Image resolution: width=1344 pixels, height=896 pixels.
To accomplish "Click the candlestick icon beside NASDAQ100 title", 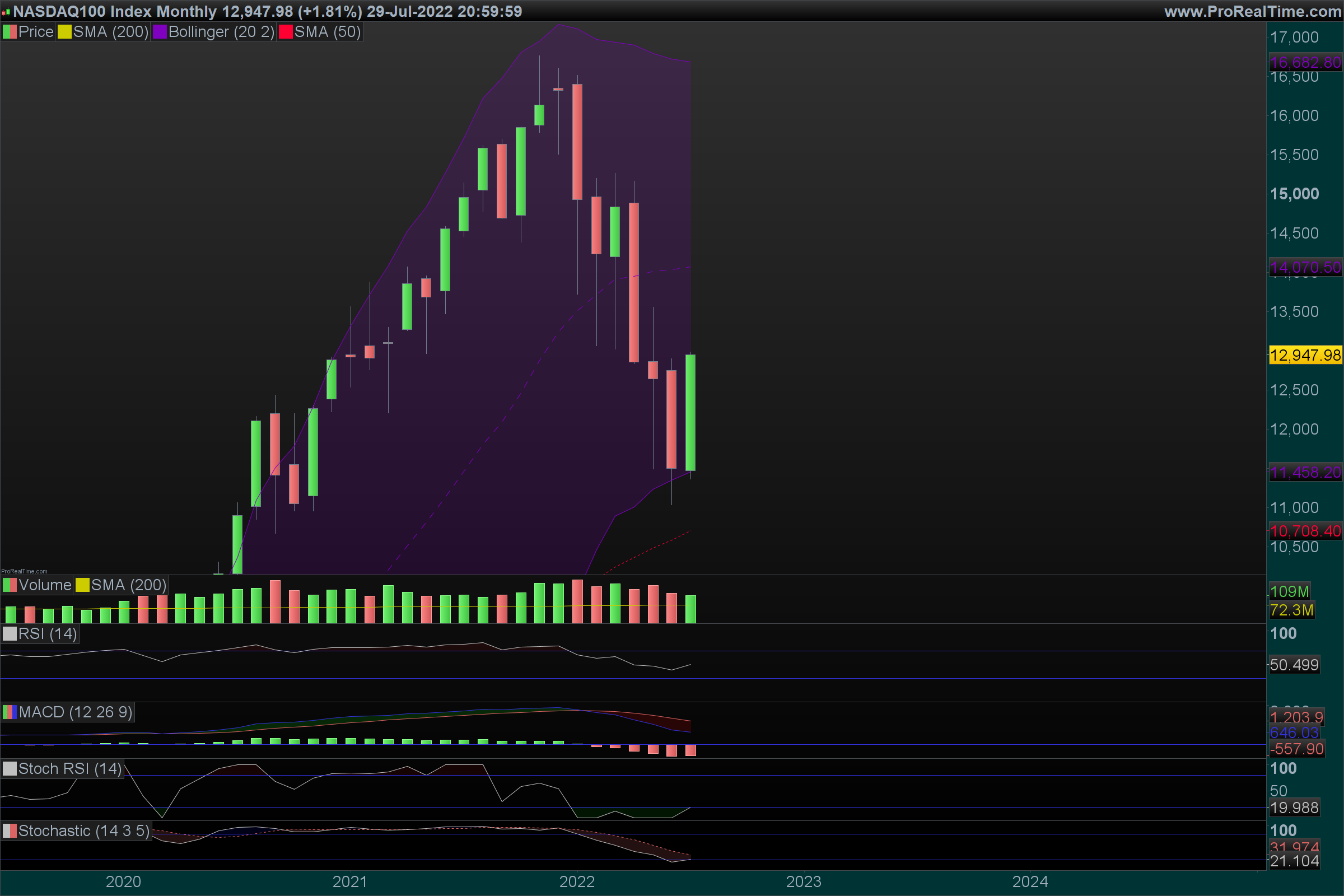I will click(6, 11).
